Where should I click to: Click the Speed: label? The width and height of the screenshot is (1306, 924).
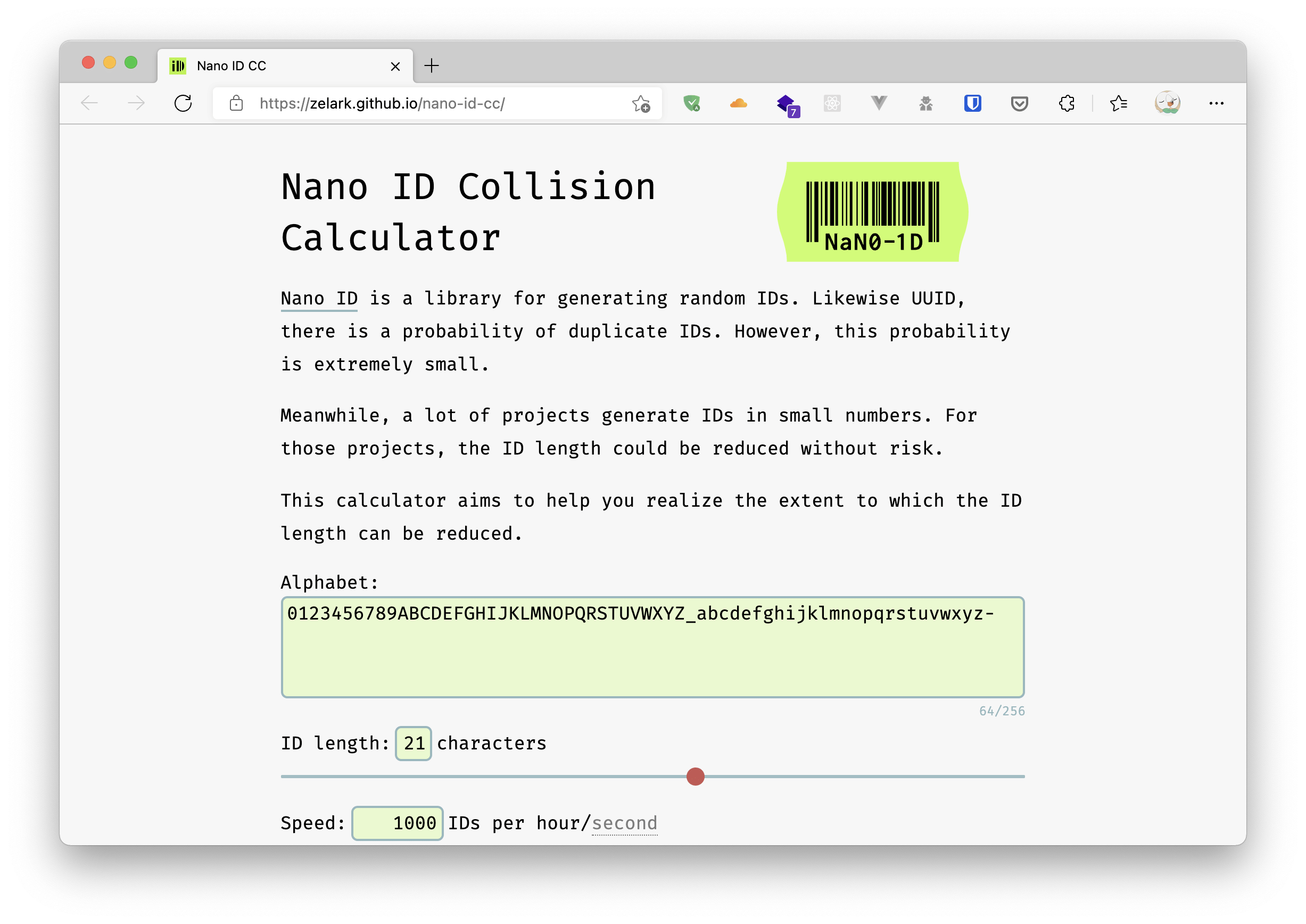(x=313, y=823)
